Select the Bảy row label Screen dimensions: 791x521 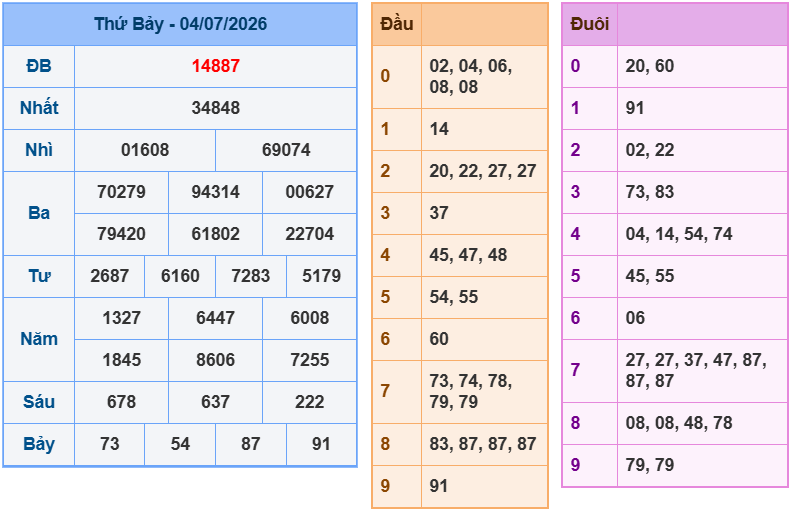point(39,444)
